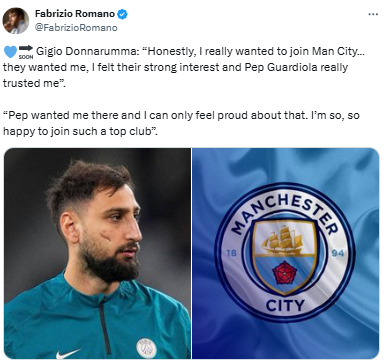384x364 pixels.
Task: Click Fabrizio Romano's profile avatar
Action: 15,21
